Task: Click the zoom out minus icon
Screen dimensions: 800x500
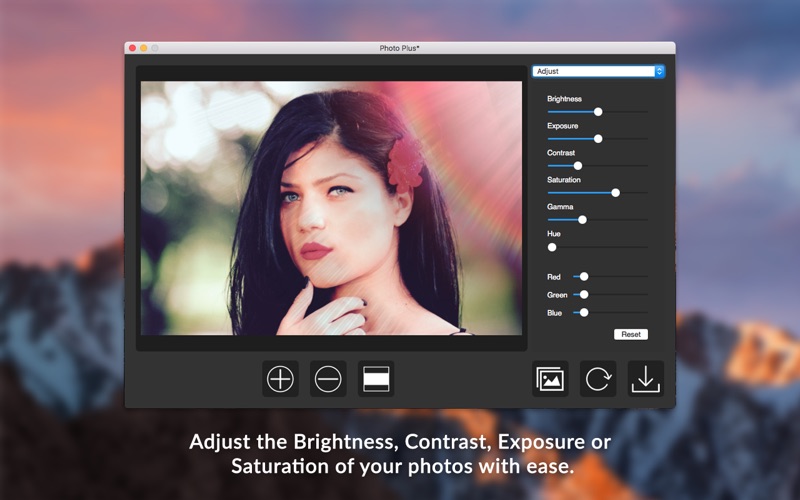Action: tap(328, 379)
